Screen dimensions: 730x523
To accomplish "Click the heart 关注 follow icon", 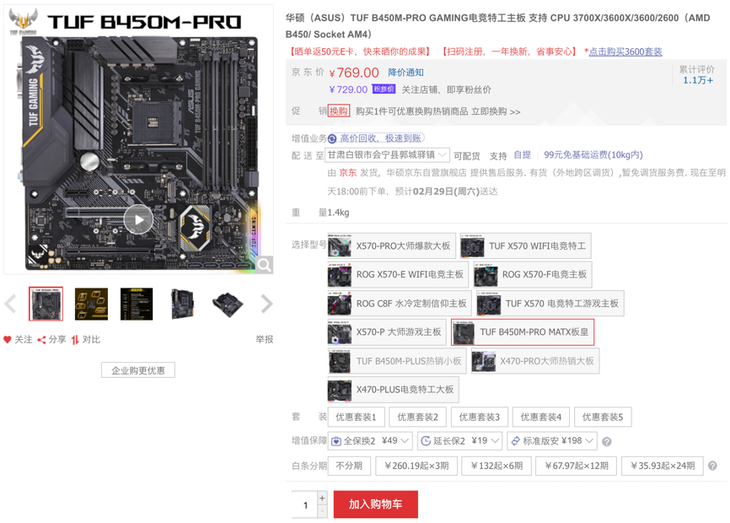I will click(7, 340).
